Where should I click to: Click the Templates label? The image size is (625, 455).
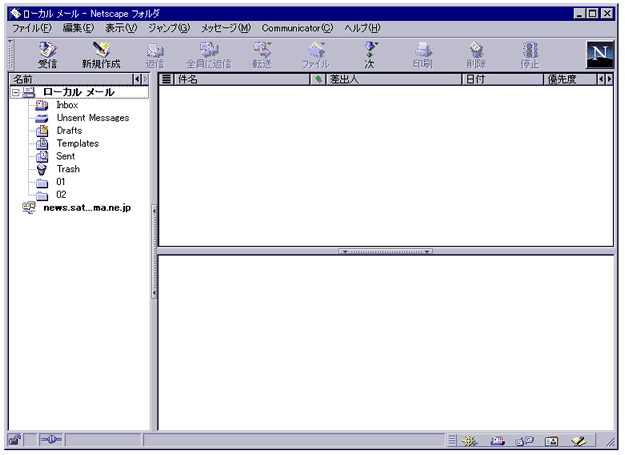(78, 143)
